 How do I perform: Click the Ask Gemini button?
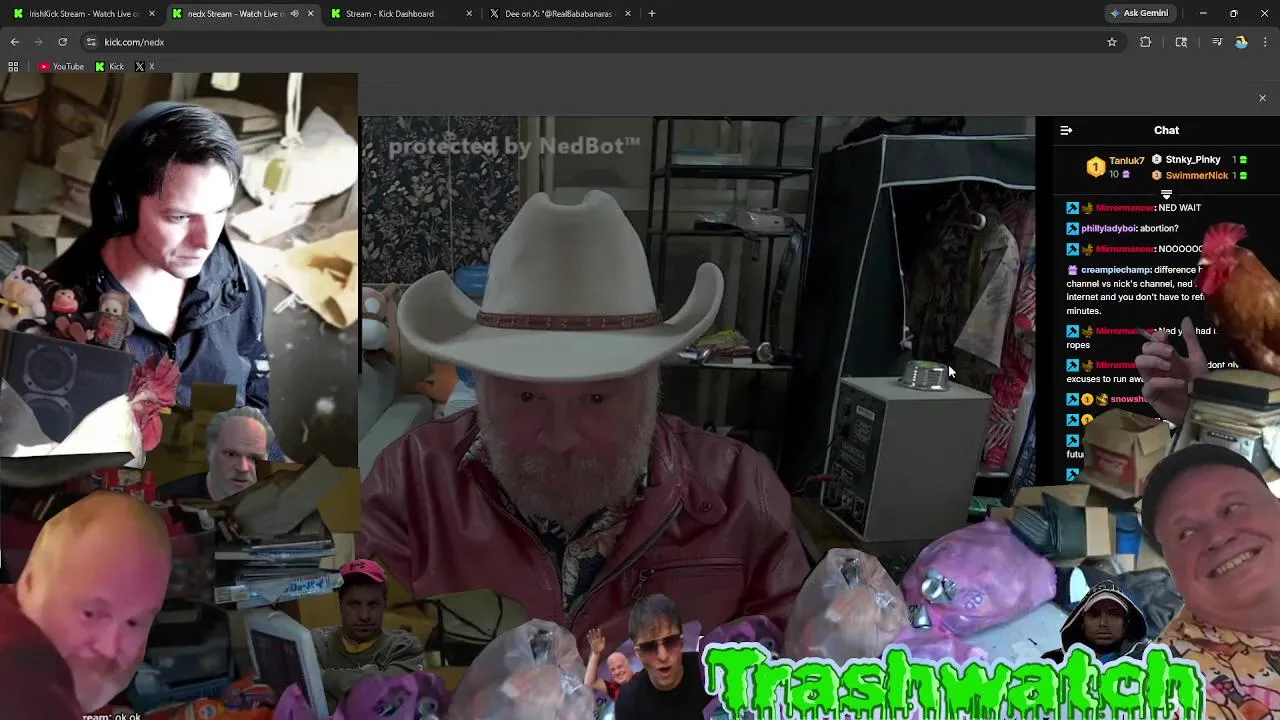(x=1138, y=14)
